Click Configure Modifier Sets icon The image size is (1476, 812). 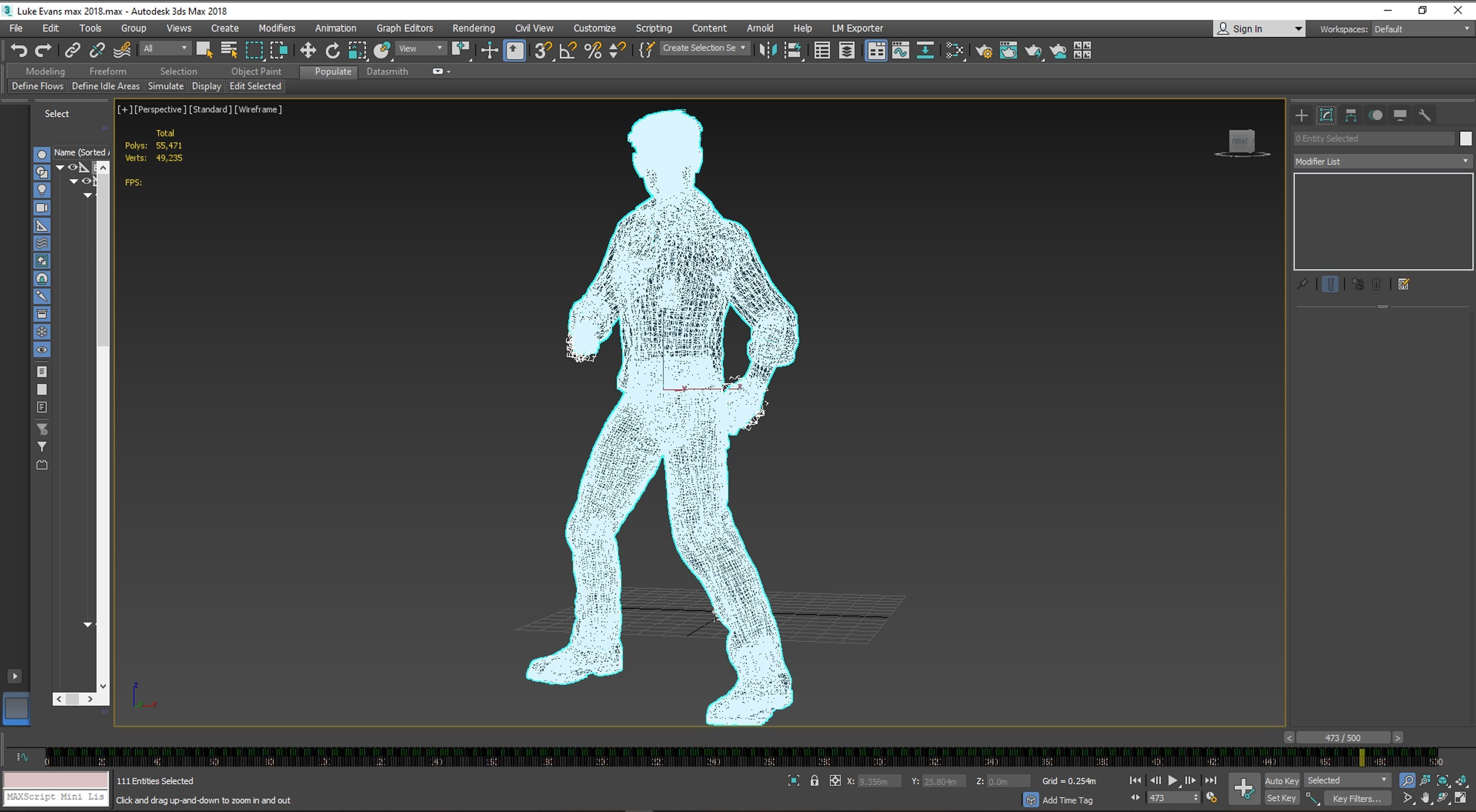click(x=1403, y=284)
